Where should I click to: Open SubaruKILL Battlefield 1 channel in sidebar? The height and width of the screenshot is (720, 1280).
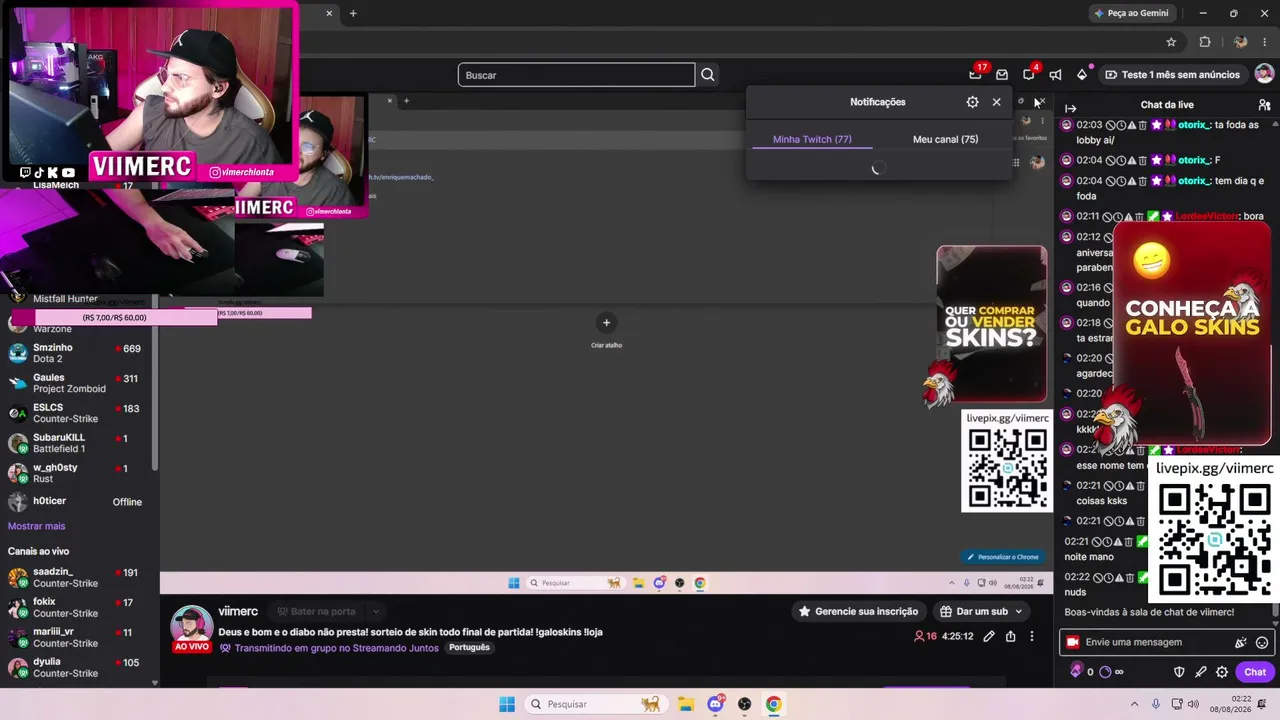[75, 443]
